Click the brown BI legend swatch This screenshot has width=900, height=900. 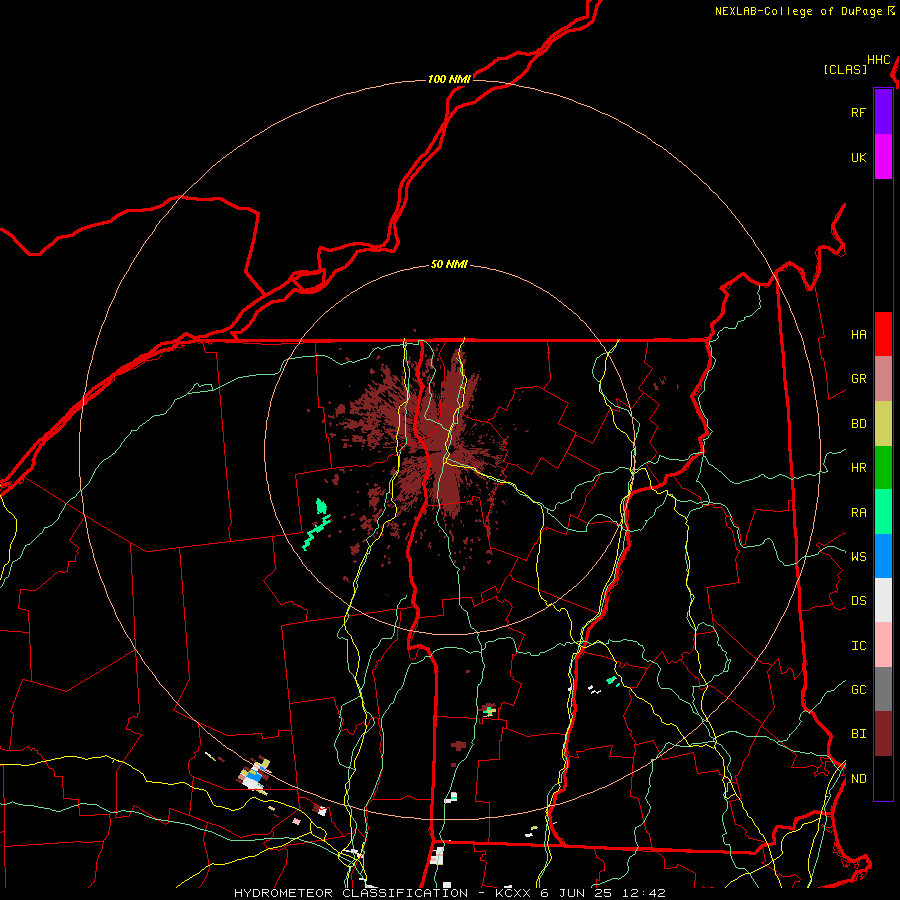tap(883, 734)
